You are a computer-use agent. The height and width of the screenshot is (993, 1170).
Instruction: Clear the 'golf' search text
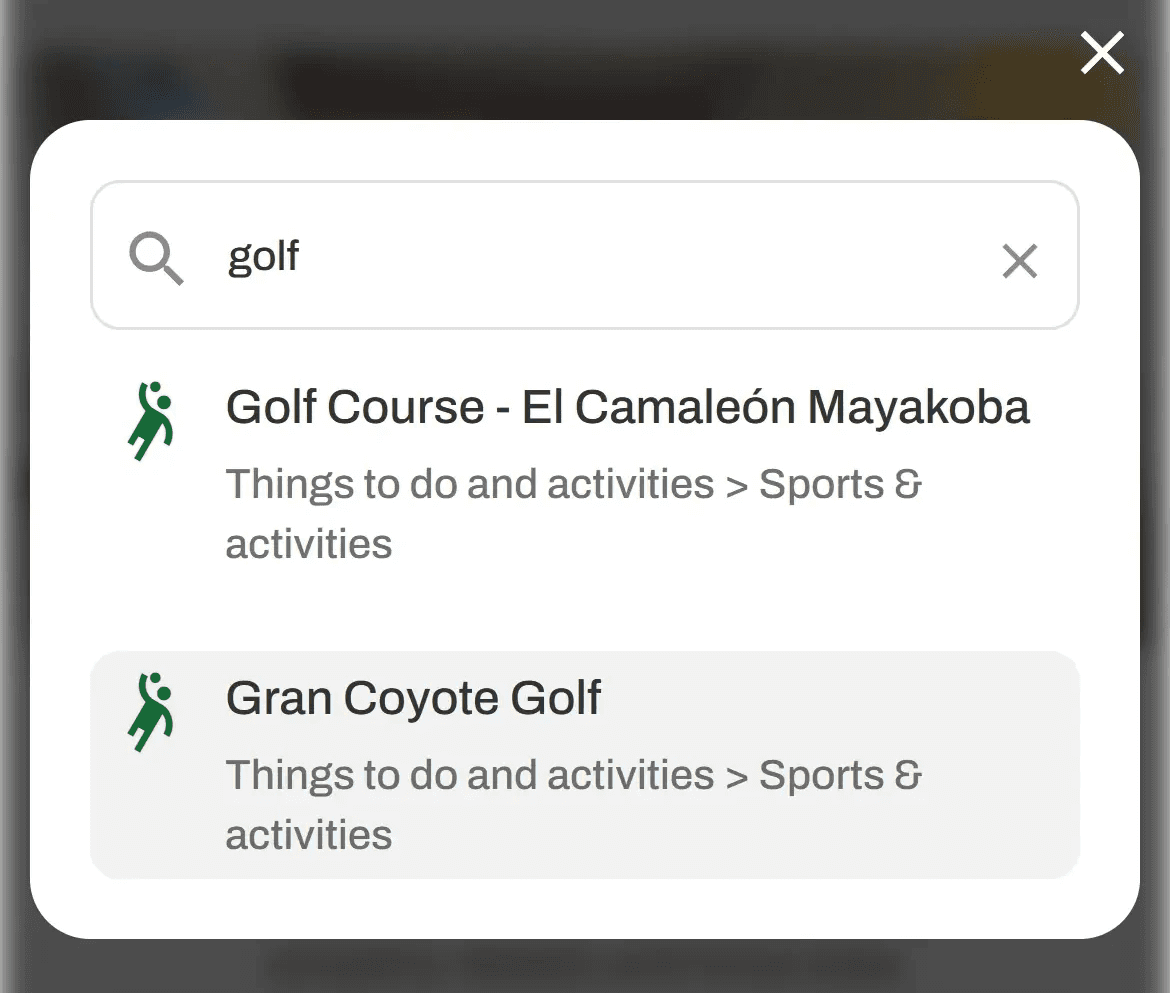[x=1019, y=261]
